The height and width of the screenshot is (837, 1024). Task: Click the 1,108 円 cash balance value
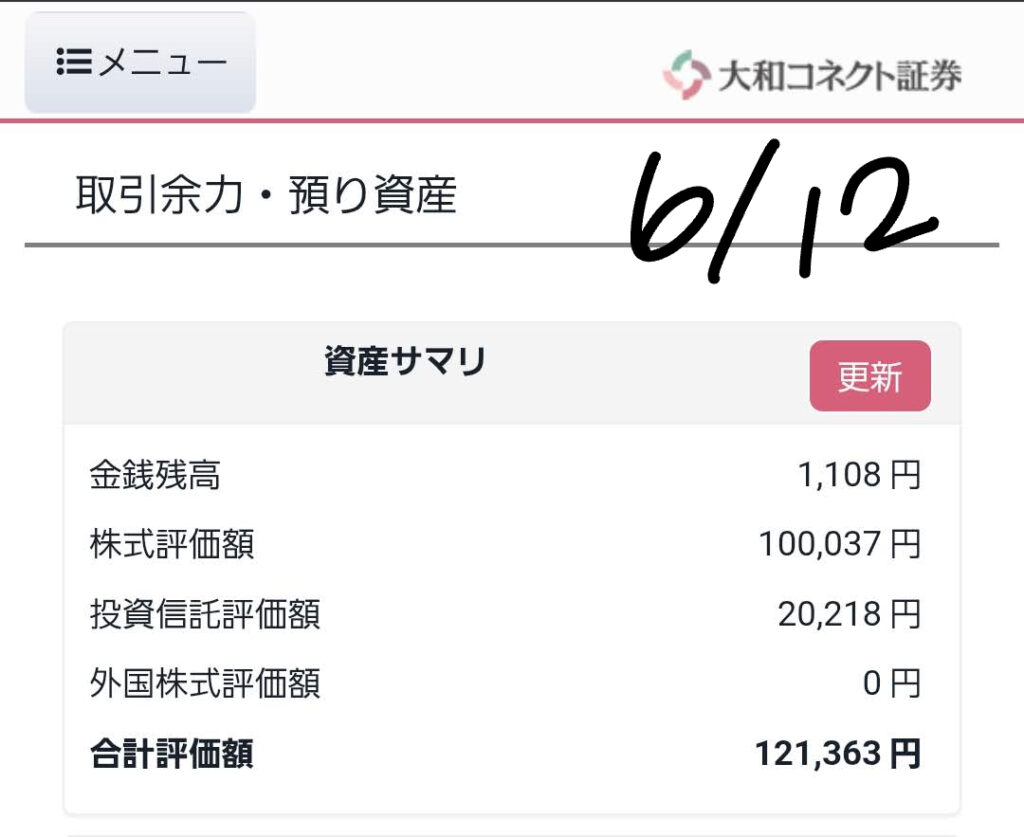coord(859,475)
